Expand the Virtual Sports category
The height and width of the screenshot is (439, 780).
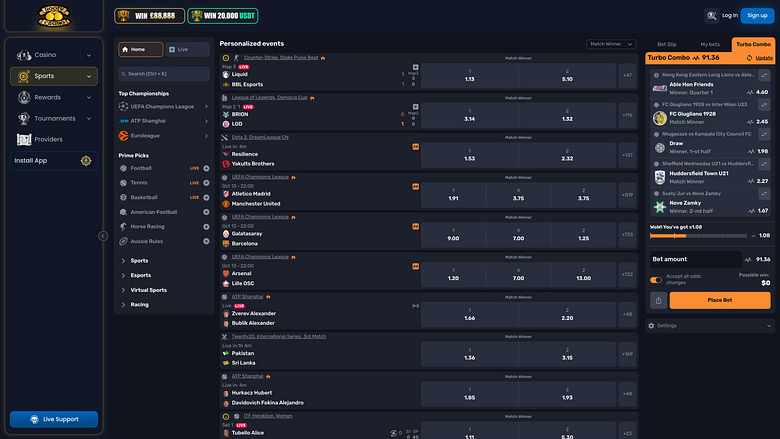123,290
